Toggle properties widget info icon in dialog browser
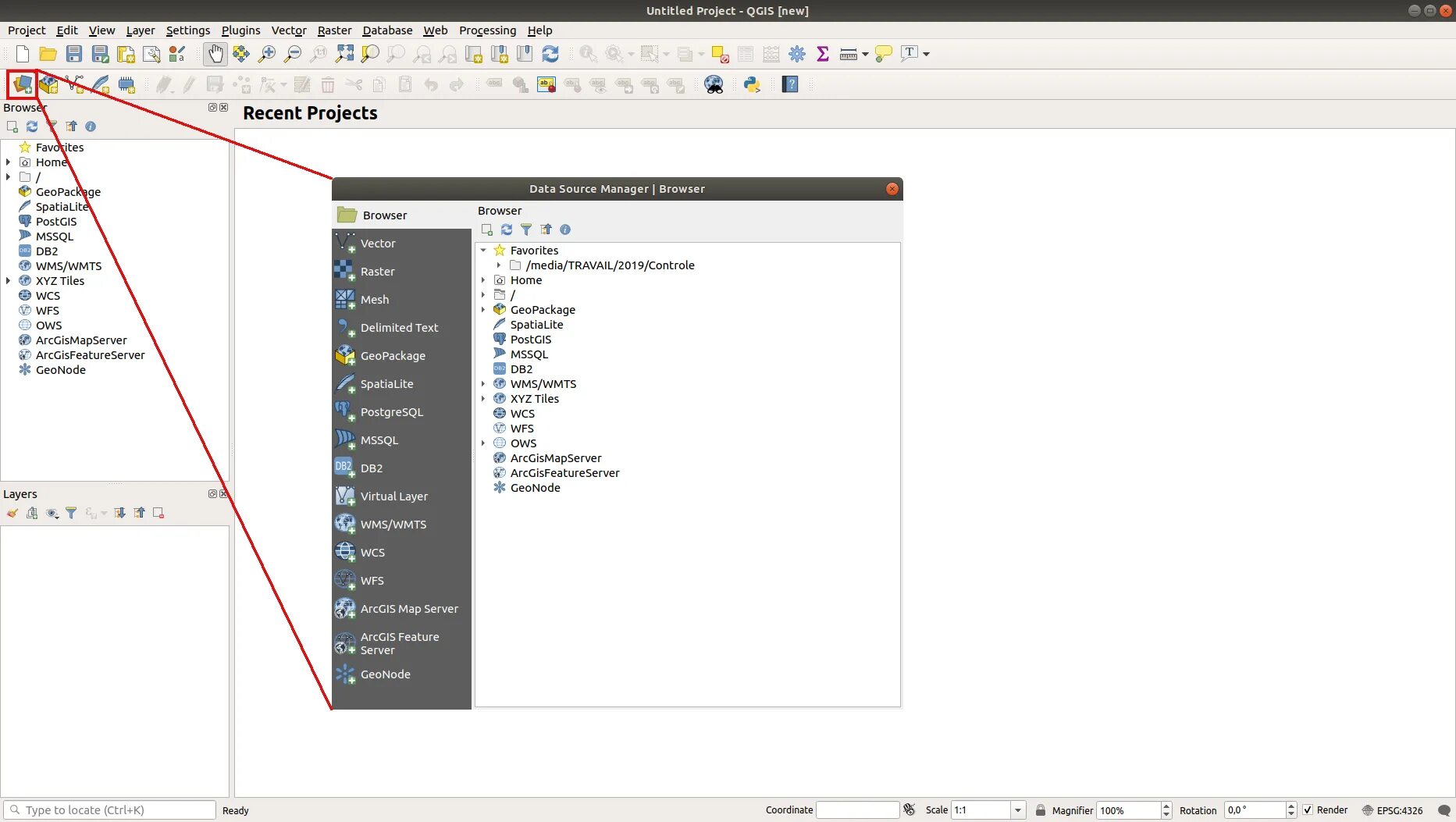Image resolution: width=1456 pixels, height=822 pixels. (x=565, y=230)
